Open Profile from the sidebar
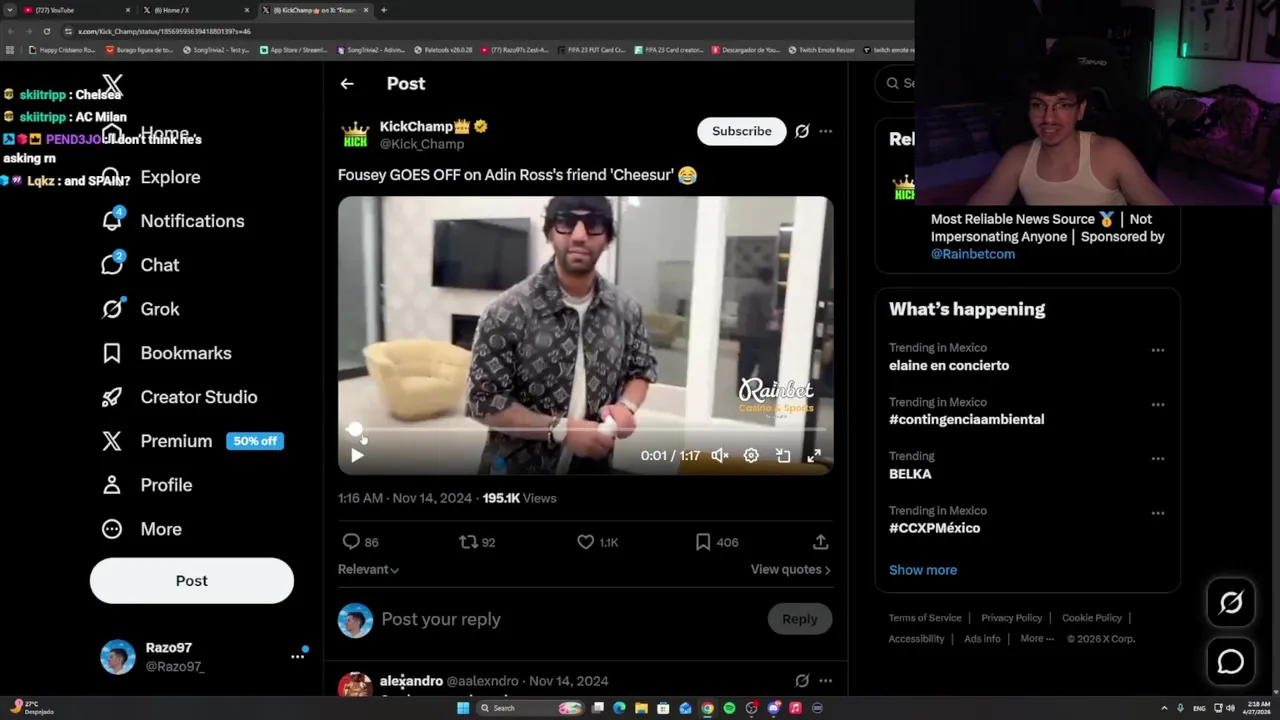Screen dimensions: 1280x720 click(x=146, y=485)
